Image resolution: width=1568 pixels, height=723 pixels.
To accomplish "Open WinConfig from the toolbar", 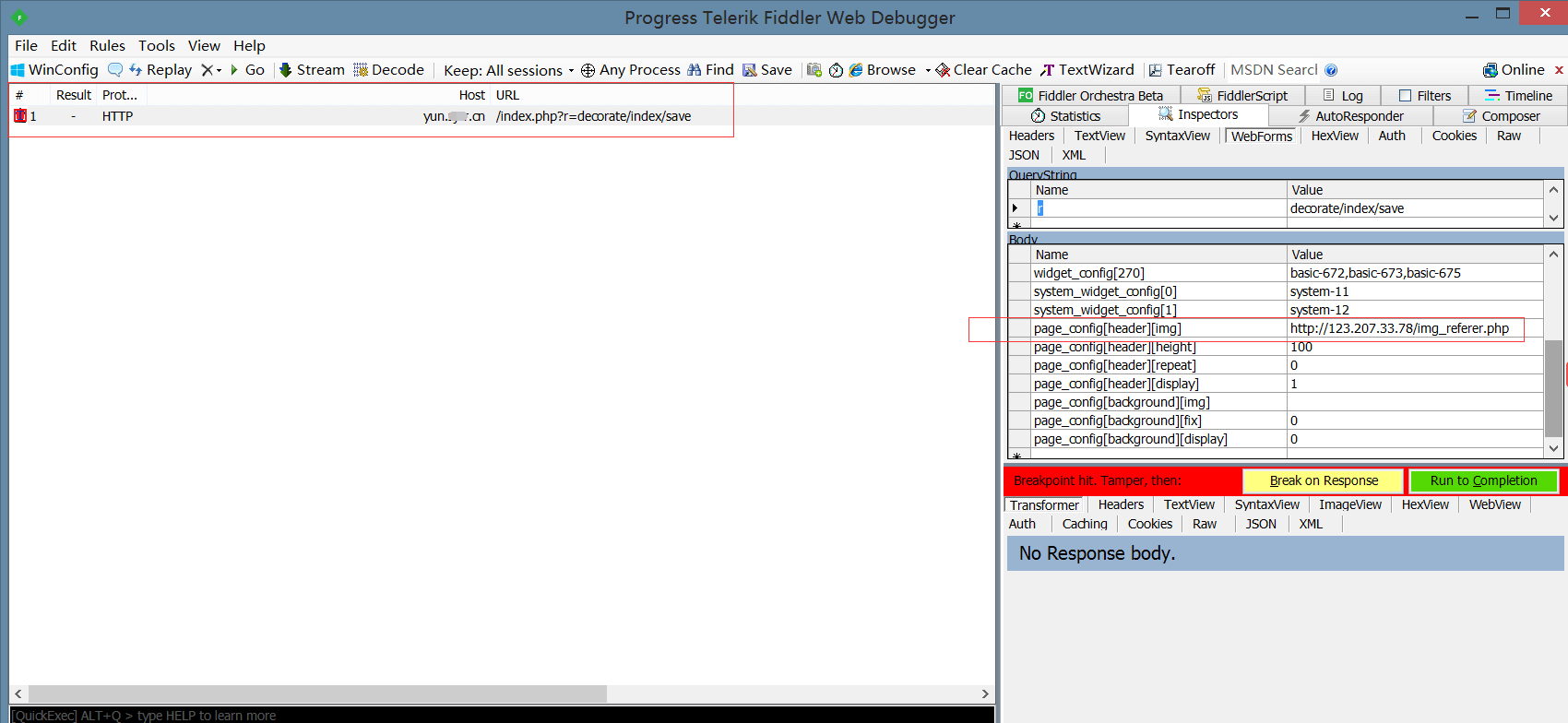I will [x=54, y=70].
